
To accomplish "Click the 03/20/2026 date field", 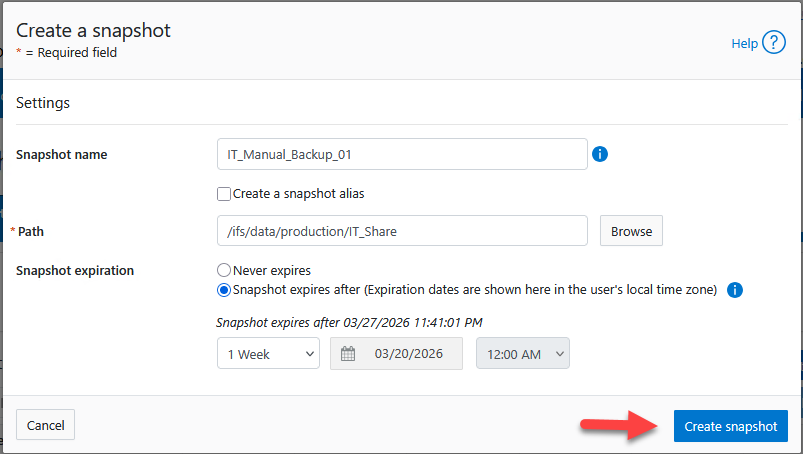I will coord(396,353).
